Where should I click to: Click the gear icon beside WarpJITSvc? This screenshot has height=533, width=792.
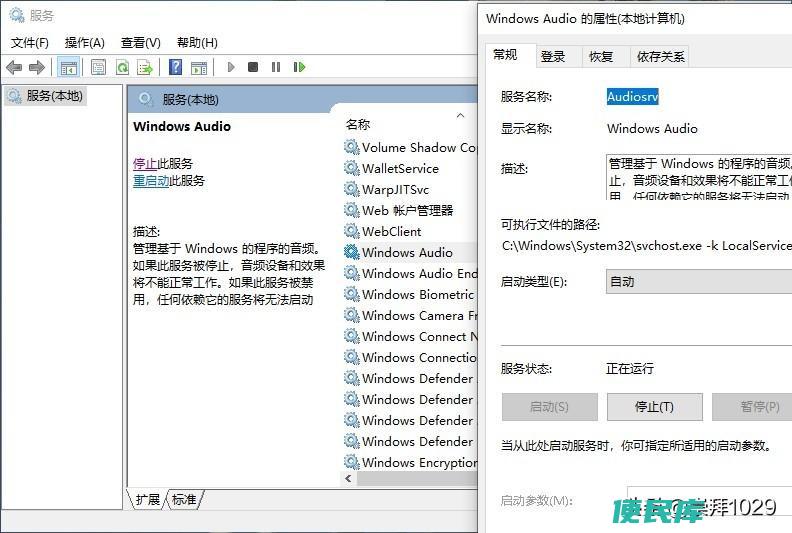click(x=352, y=189)
